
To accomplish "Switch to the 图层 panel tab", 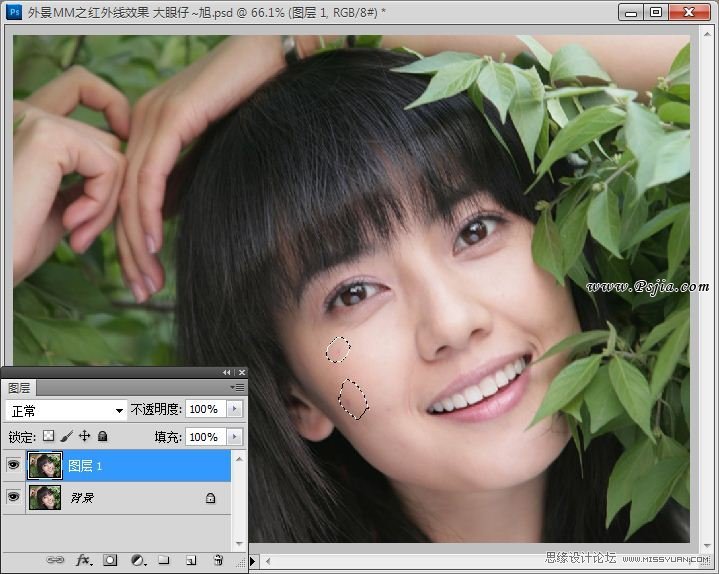I will tap(19, 388).
